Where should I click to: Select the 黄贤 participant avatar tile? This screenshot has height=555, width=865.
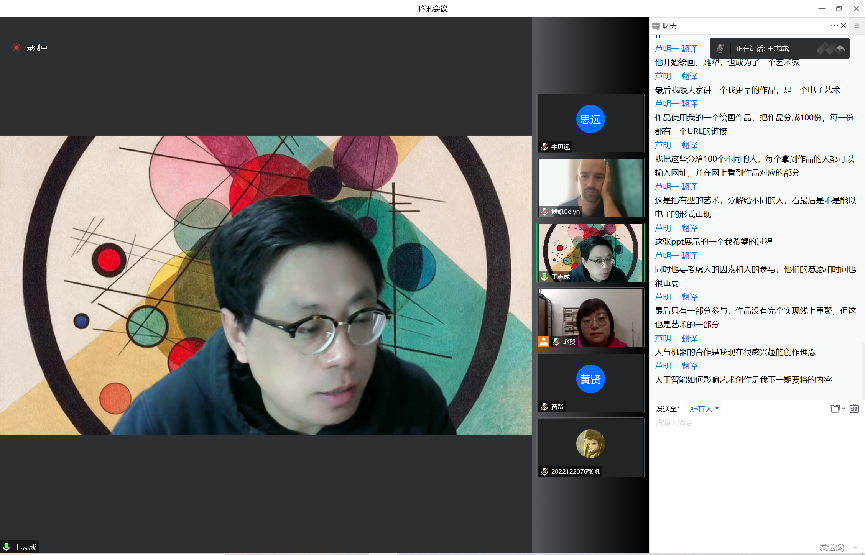coord(590,381)
